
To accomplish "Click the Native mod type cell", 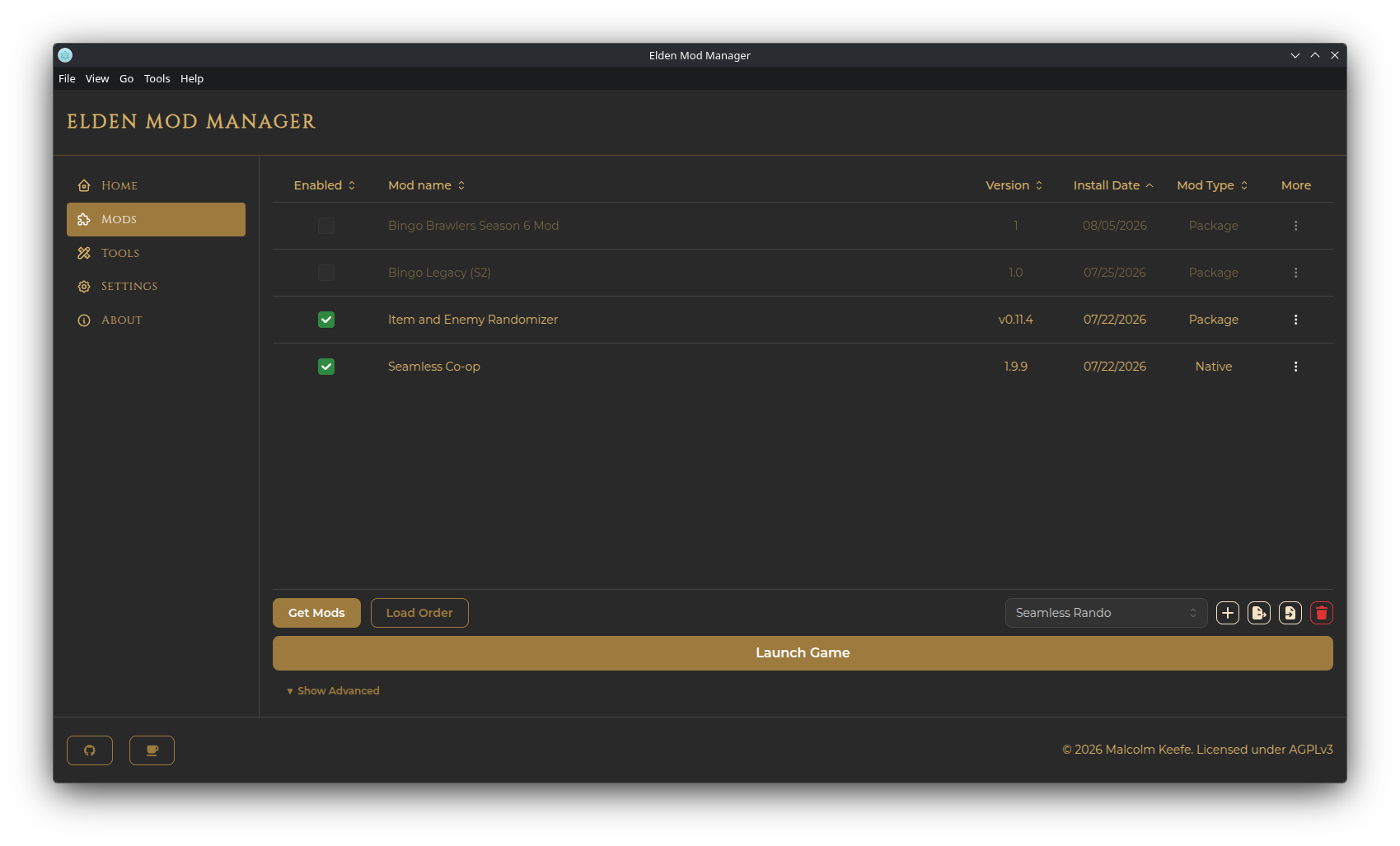I will click(1214, 367).
